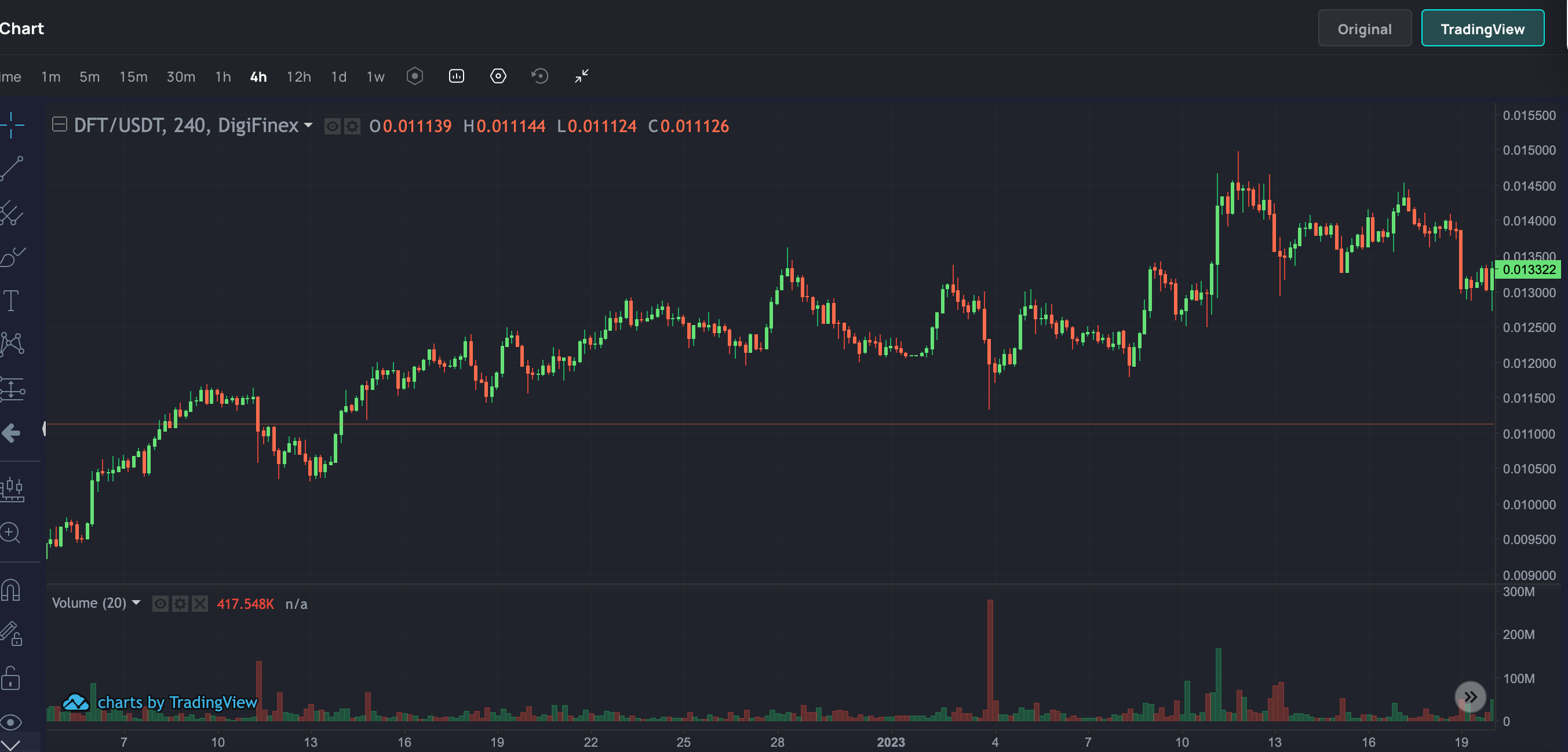Click the current price label 0.013322

click(x=1529, y=269)
